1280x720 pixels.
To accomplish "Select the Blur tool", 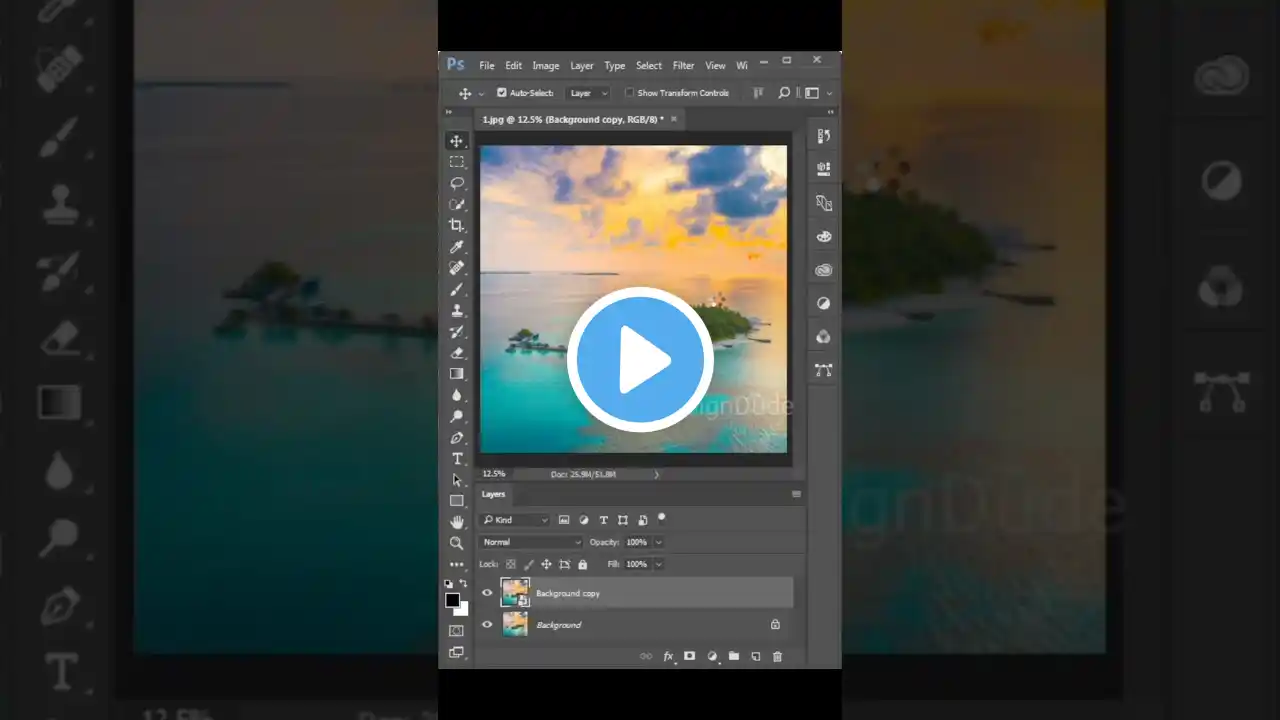I will 457,395.
